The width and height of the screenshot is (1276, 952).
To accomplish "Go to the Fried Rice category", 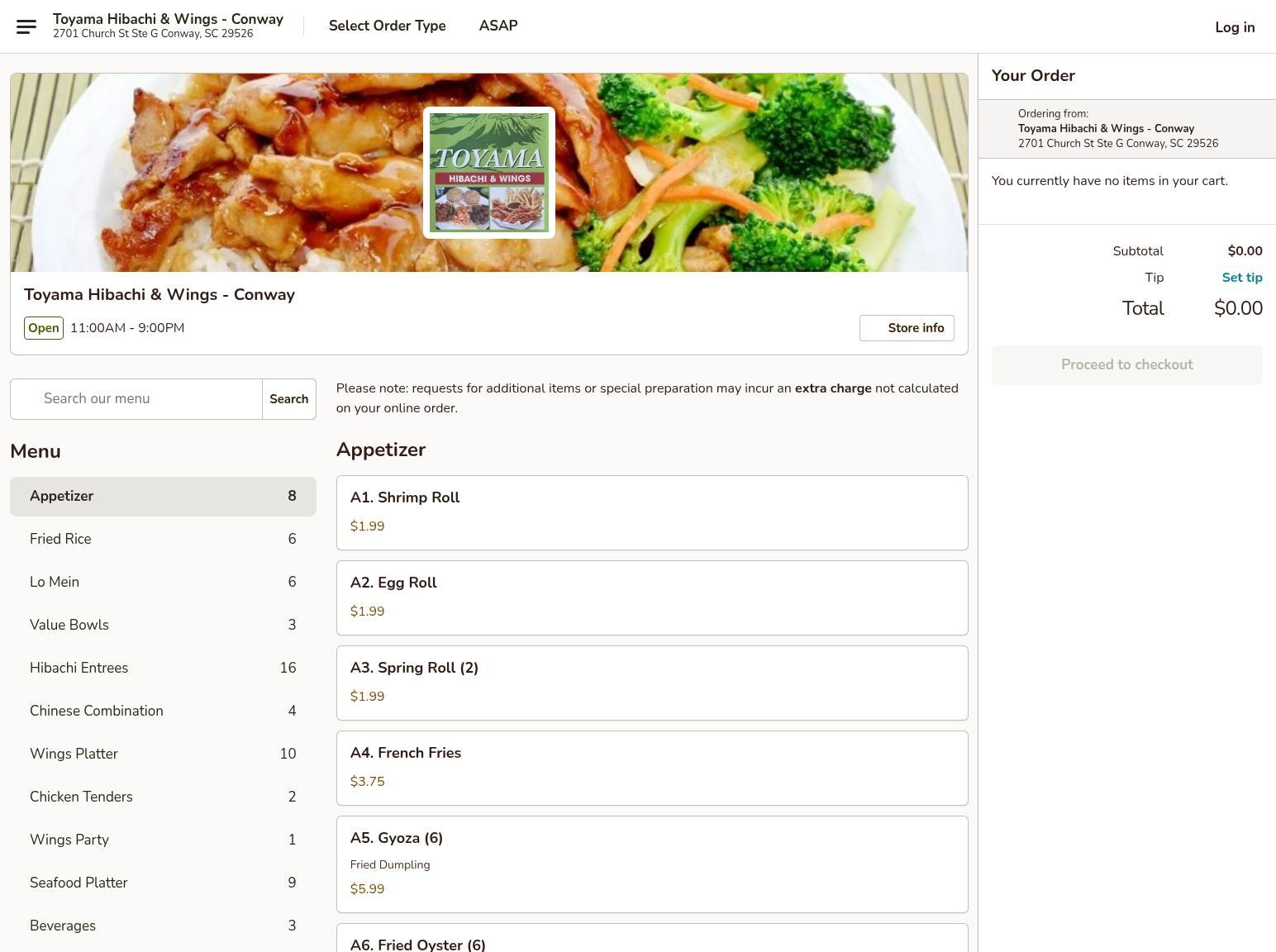I will pyautogui.click(x=163, y=540).
